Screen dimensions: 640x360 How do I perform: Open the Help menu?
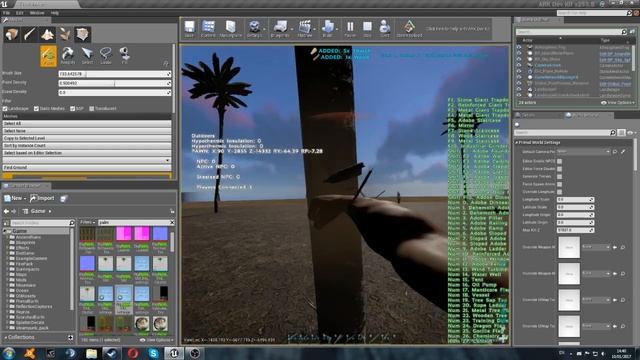click(55, 13)
